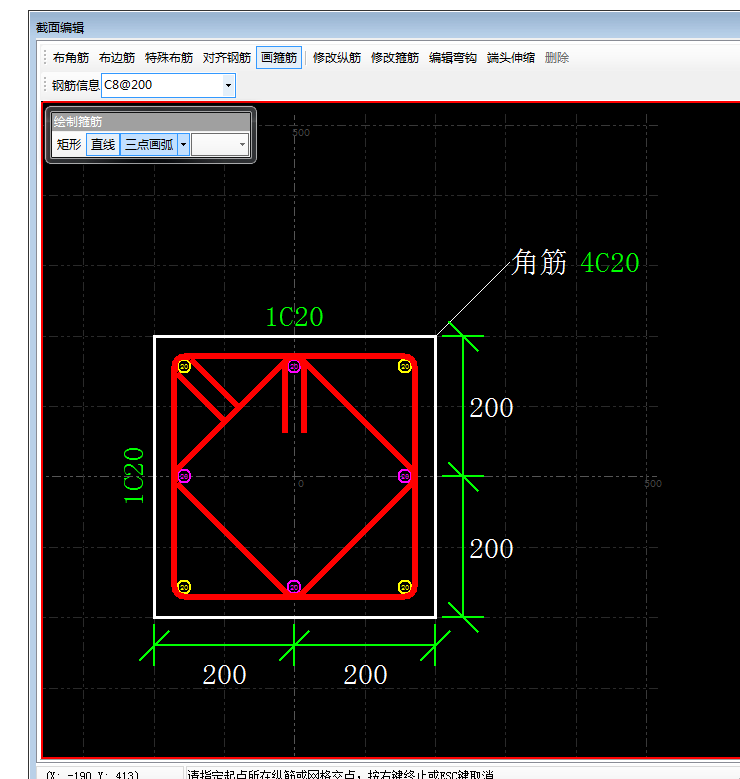Image resolution: width=740 pixels, height=779 pixels.
Task: Click the 1C20 label above the section
Action: [295, 317]
